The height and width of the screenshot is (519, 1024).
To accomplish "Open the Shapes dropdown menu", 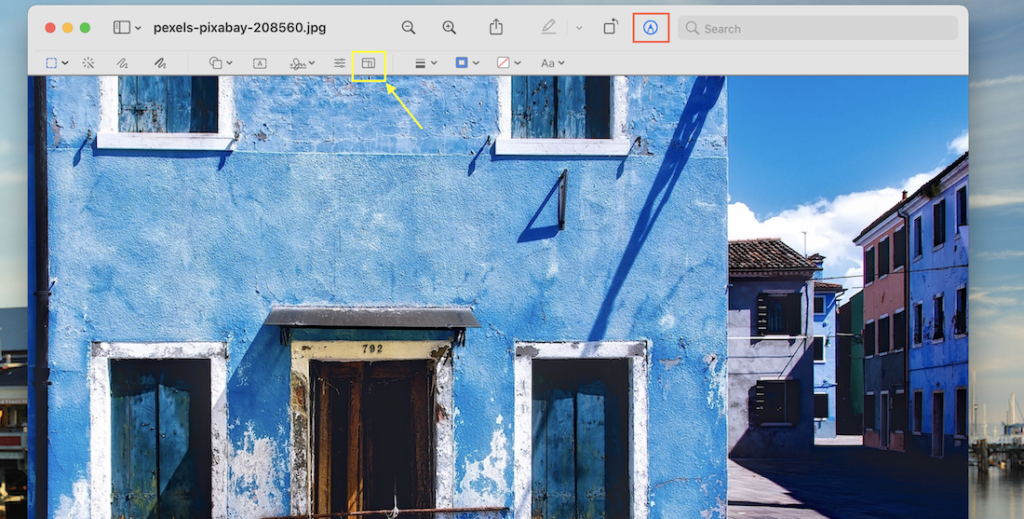I will (220, 63).
